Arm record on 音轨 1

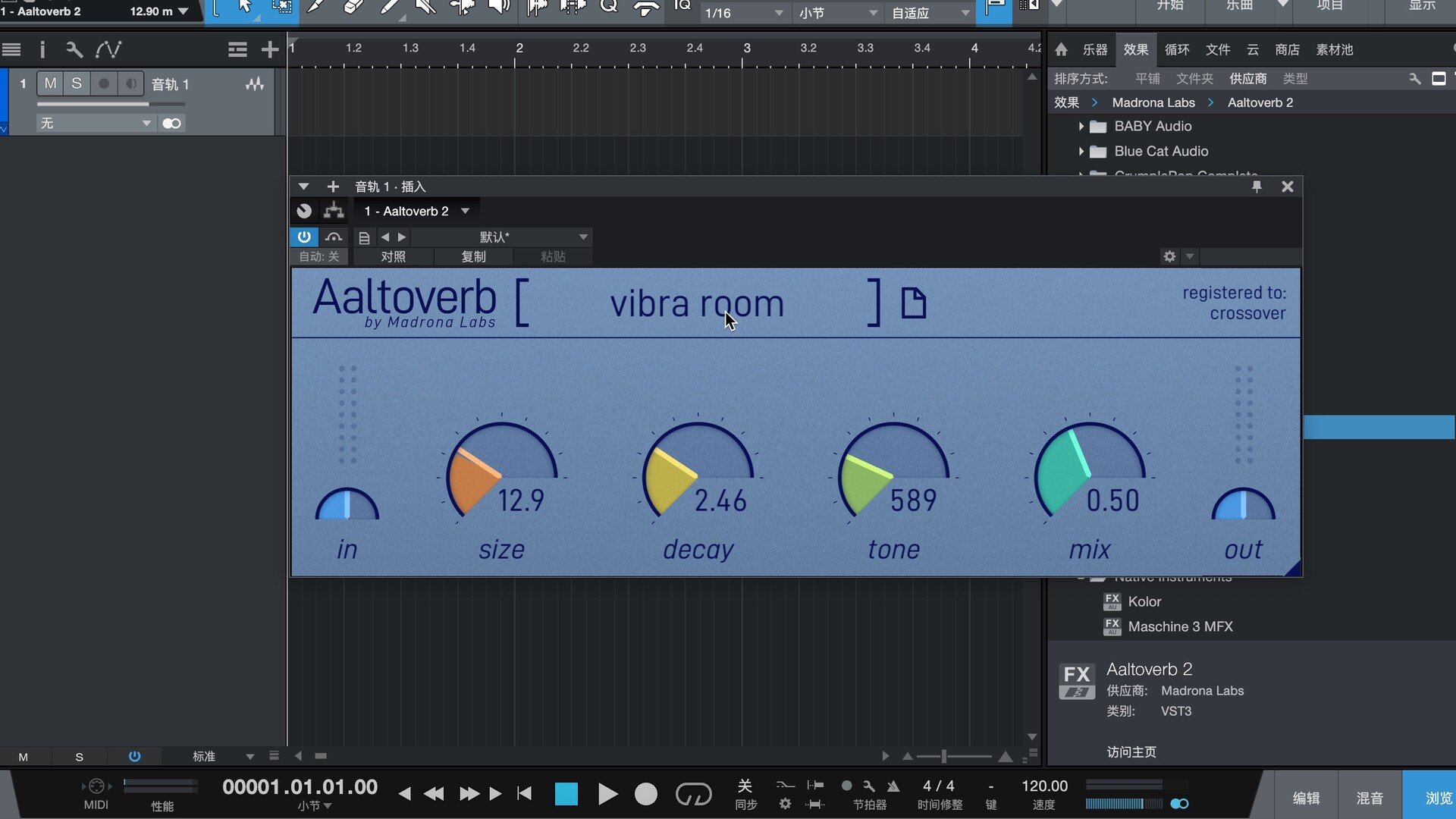(104, 83)
